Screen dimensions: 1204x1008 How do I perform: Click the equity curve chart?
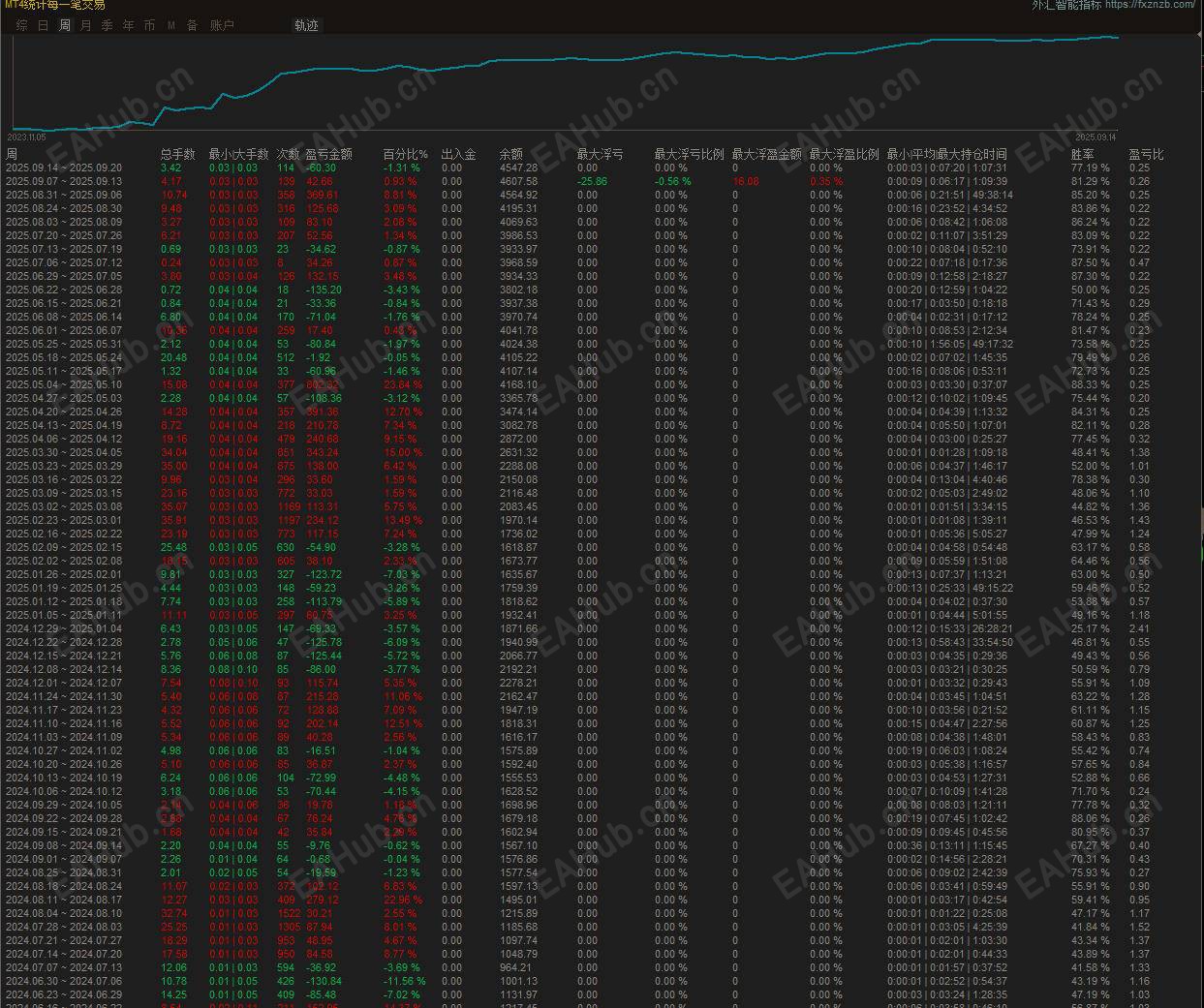565,83
